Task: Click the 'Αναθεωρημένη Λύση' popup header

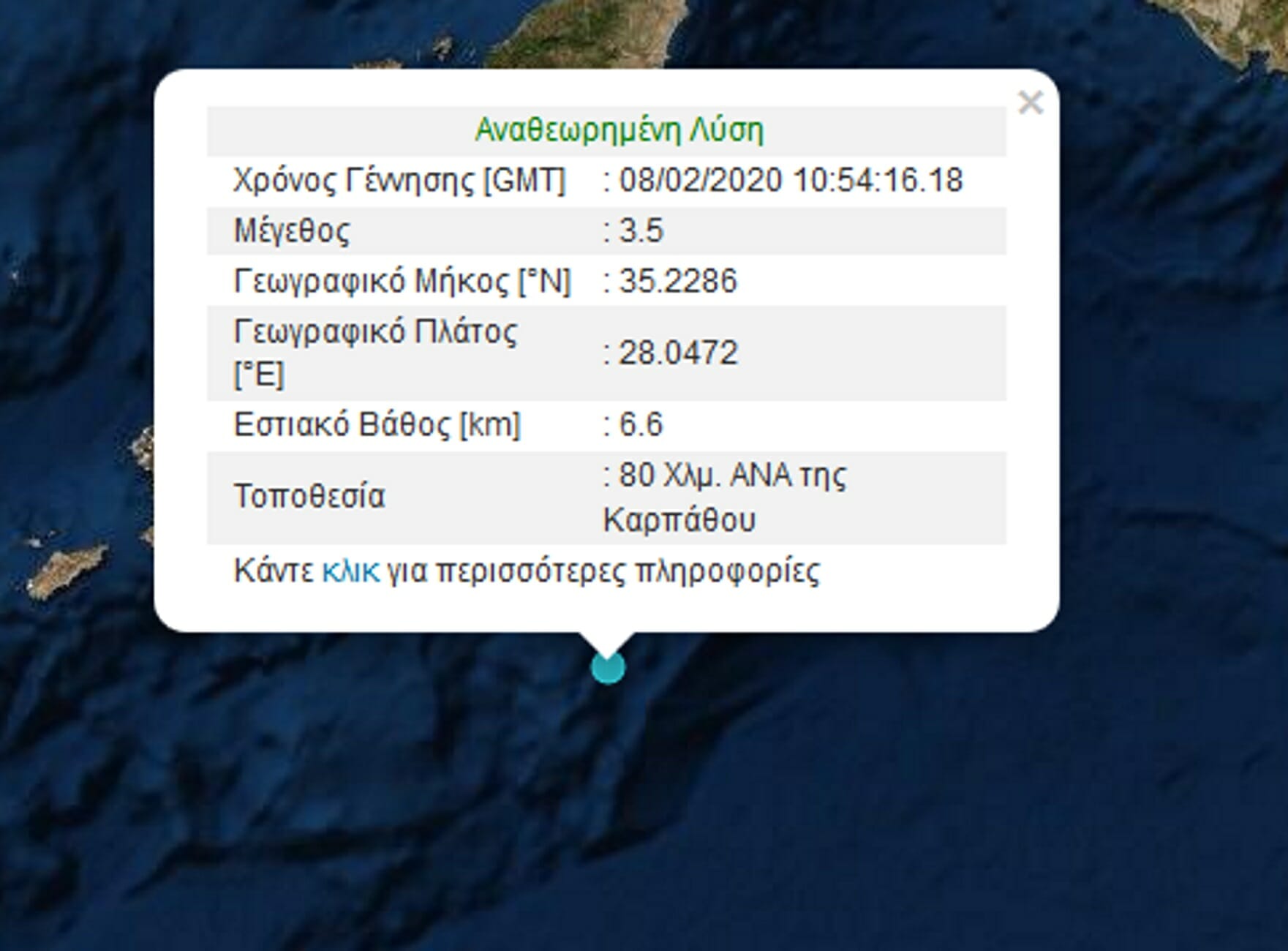Action: click(619, 130)
